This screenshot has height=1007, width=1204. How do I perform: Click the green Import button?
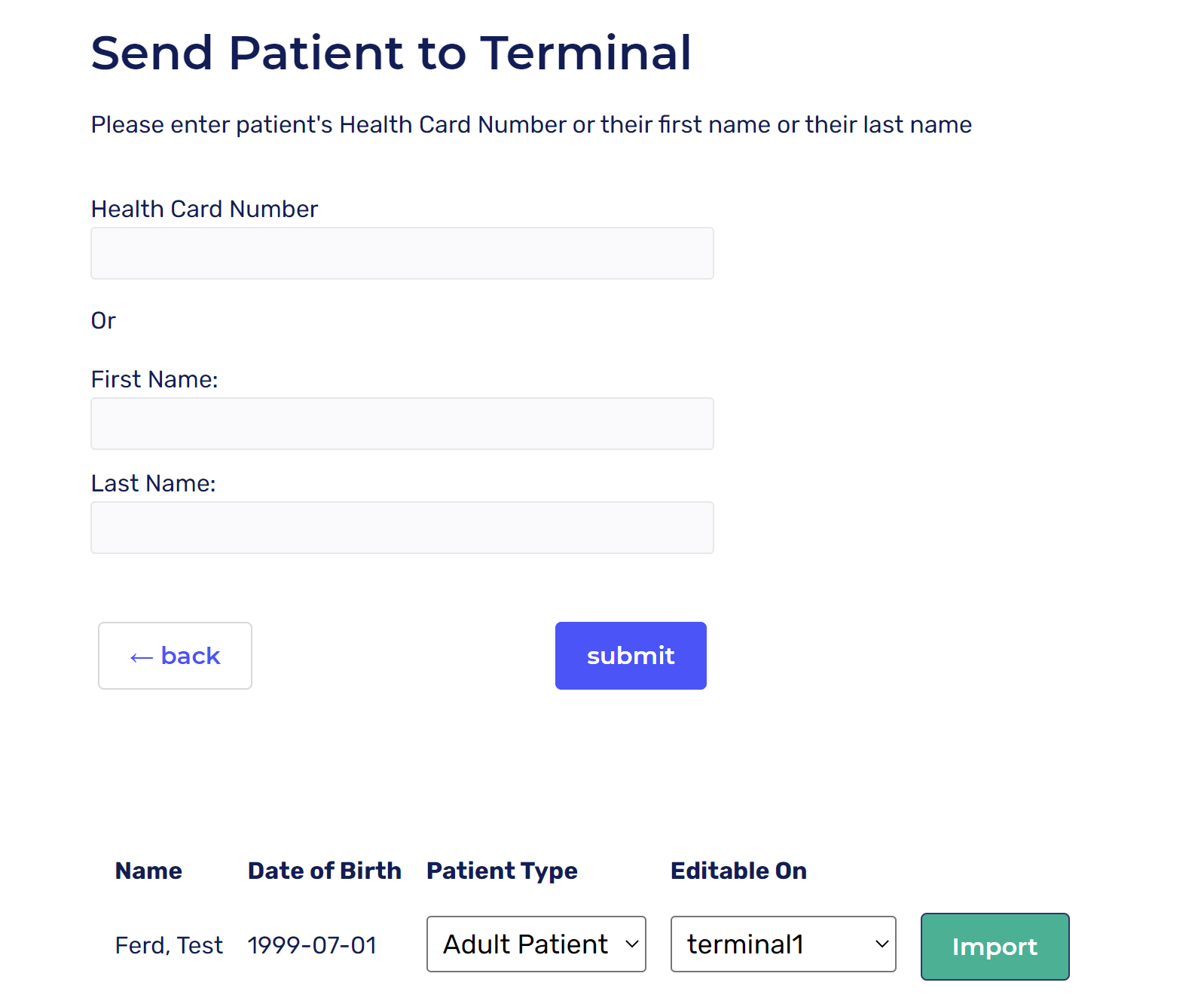(x=995, y=947)
